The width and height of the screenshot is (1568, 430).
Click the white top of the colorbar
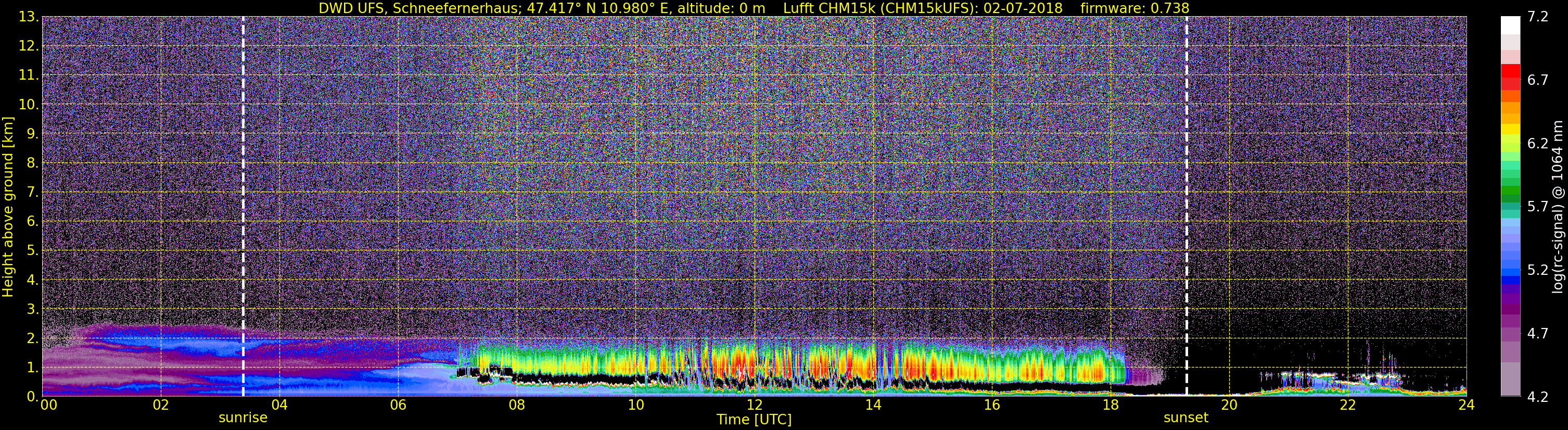coord(1510,25)
